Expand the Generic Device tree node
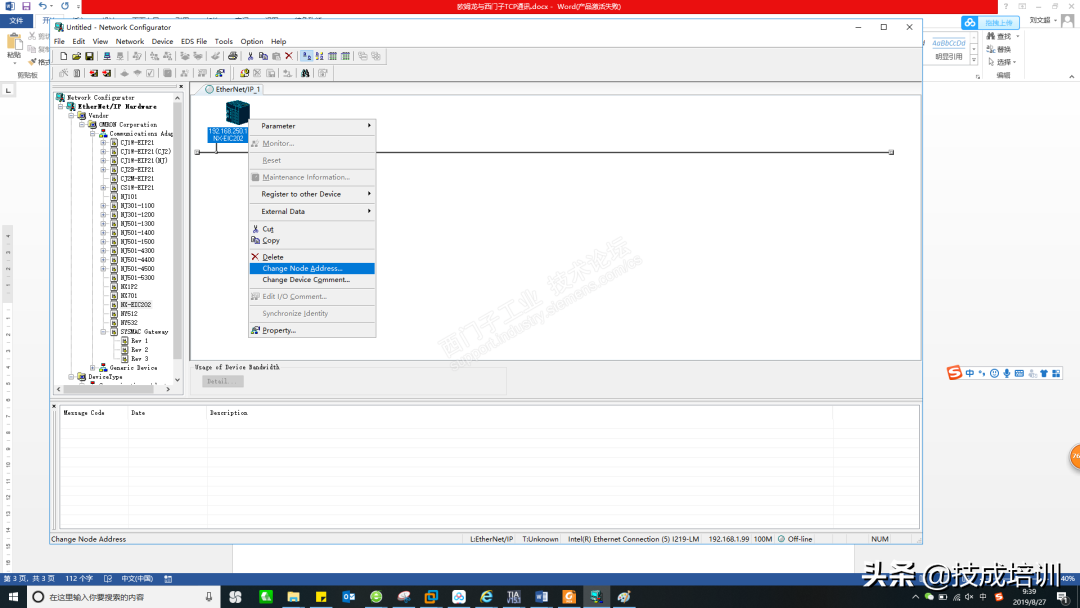Viewport: 1080px width, 608px height. 92,368
